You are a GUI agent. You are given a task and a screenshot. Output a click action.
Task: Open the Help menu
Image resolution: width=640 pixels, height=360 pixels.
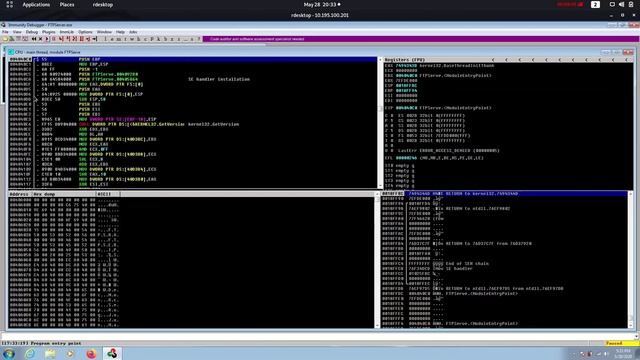click(x=120, y=32)
